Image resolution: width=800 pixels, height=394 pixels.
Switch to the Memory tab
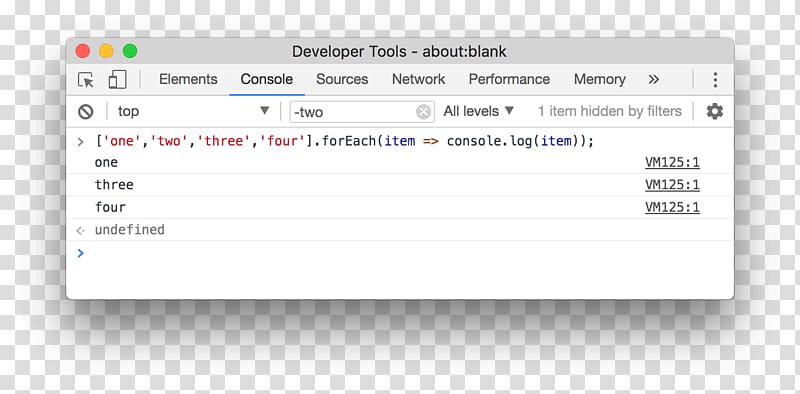(599, 80)
